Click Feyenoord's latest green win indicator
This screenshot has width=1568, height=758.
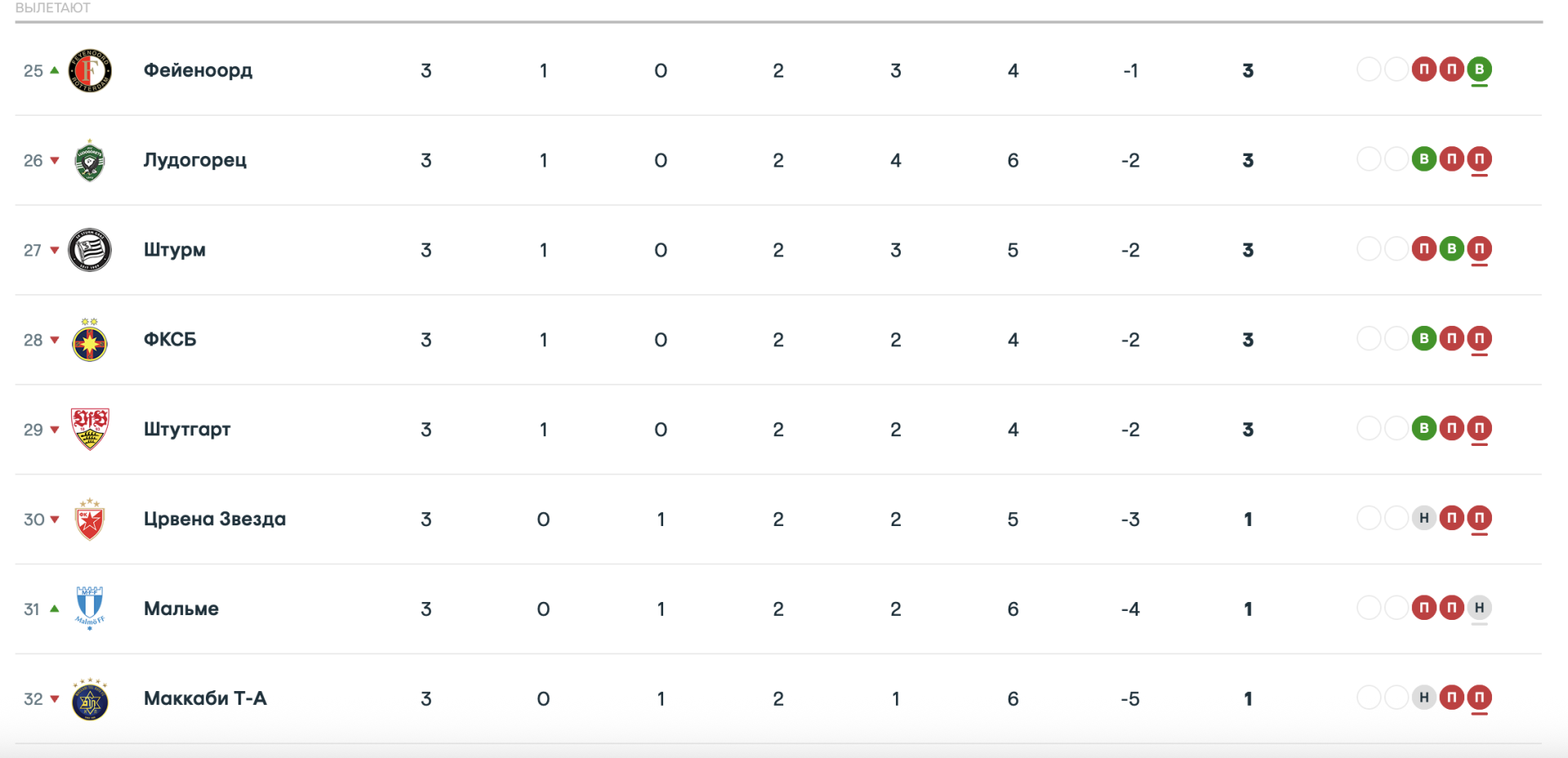point(1479,69)
